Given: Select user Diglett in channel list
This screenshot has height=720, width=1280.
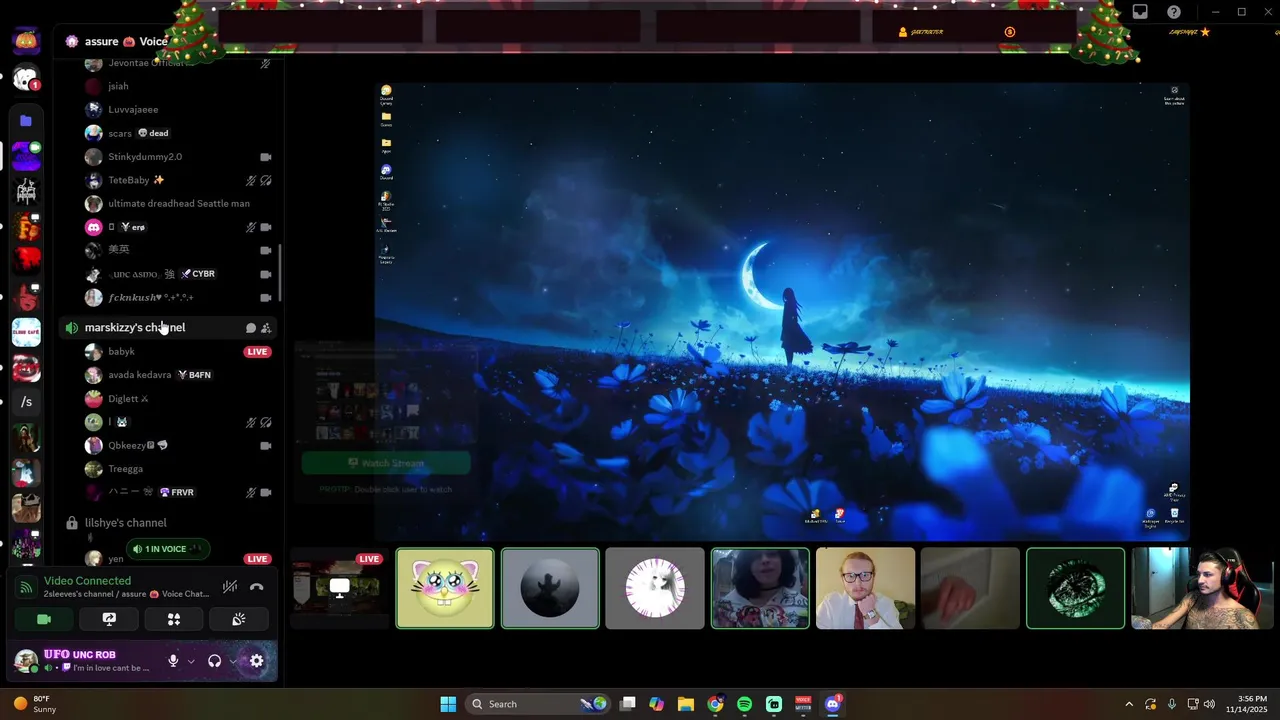Looking at the screenshot, I should coord(128,398).
